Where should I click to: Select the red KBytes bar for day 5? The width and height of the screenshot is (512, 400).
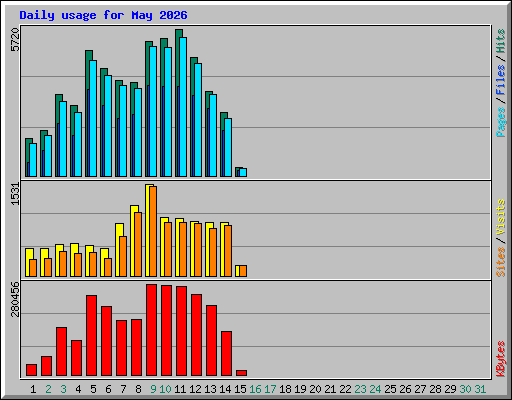click(x=92, y=335)
